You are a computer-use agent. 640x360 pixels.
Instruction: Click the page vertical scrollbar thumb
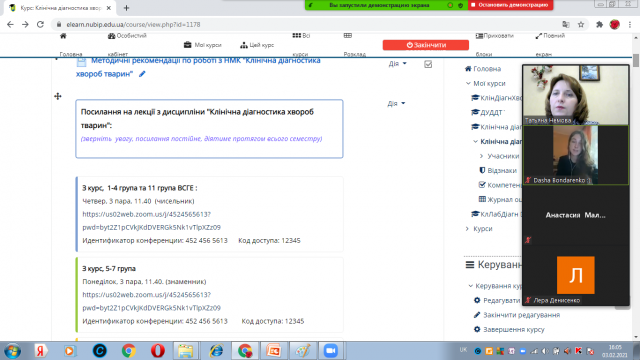click(636, 60)
